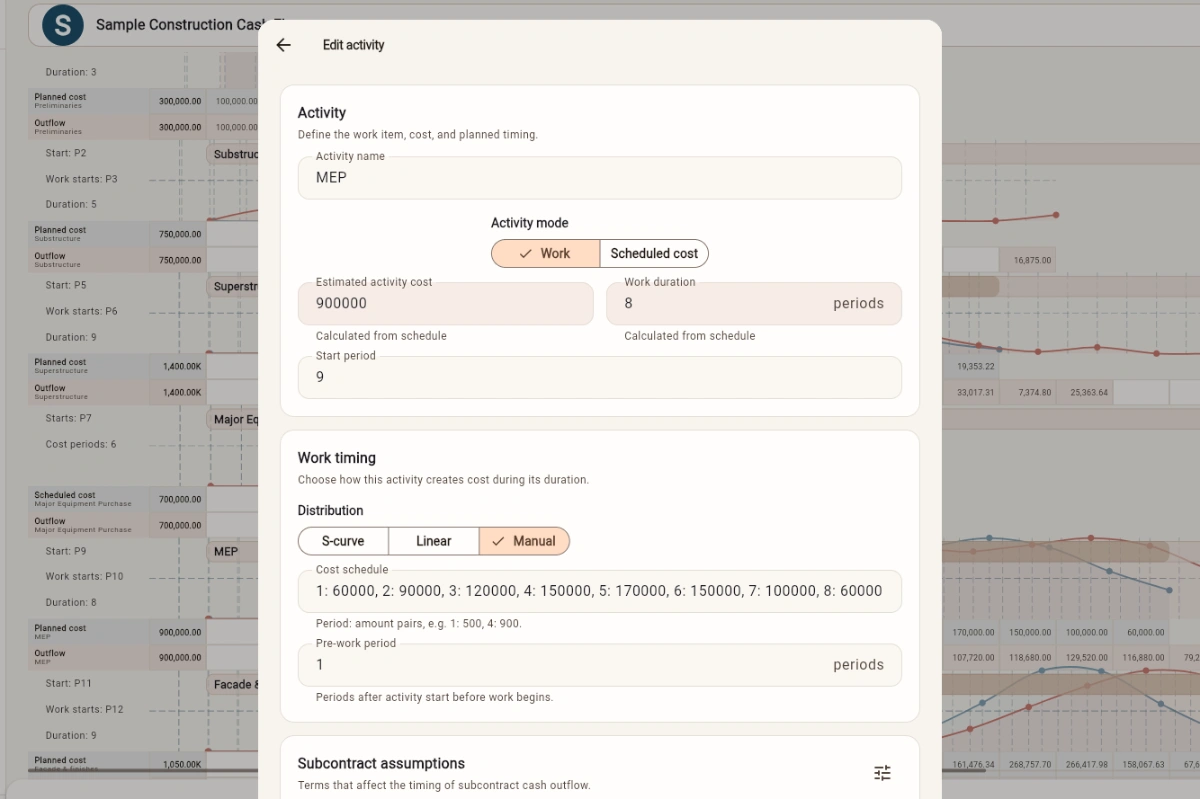Click the Cost schedule field

(x=600, y=591)
